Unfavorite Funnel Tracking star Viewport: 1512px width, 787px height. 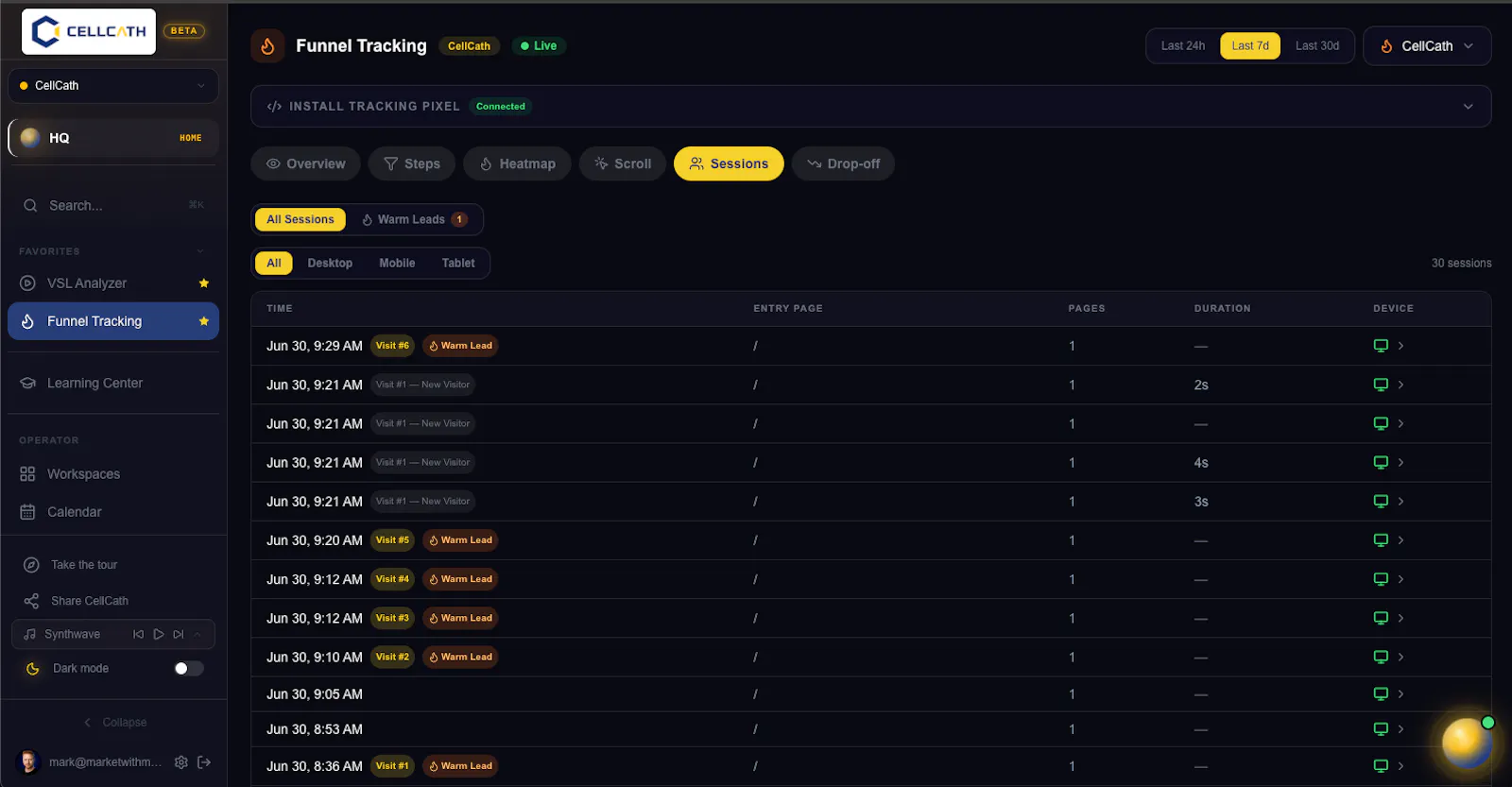[204, 321]
